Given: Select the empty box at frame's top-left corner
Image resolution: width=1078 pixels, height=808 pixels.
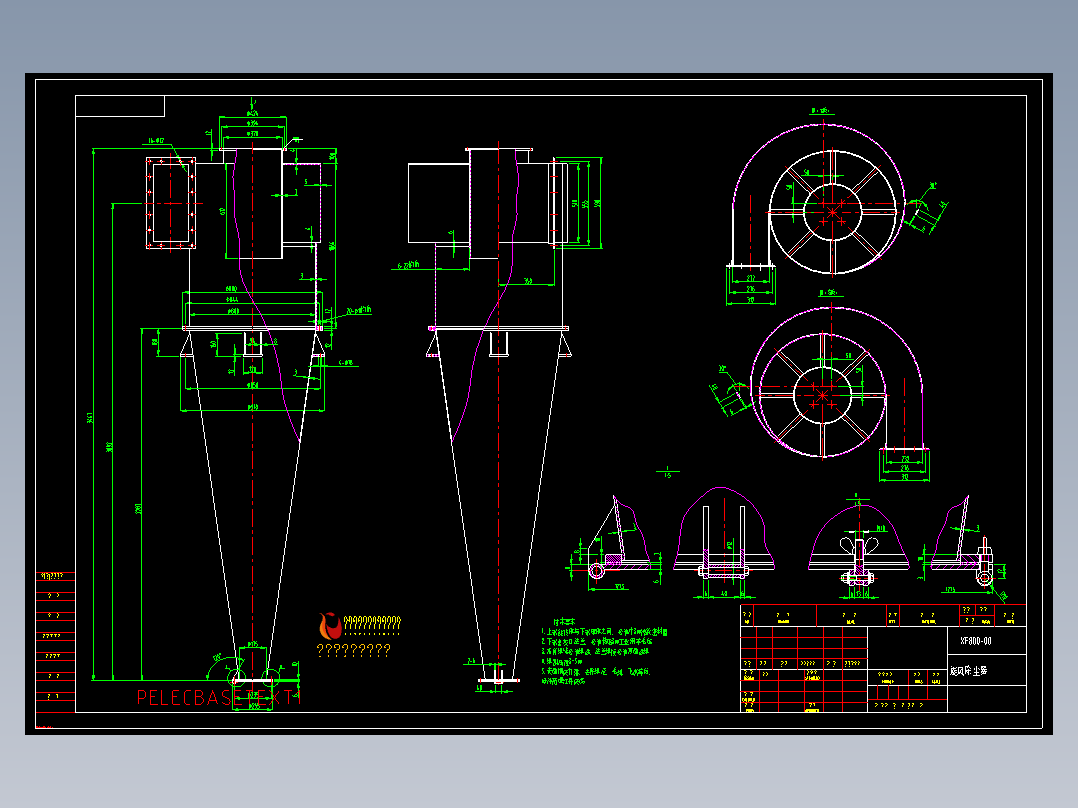Looking at the screenshot, I should click(x=120, y=106).
